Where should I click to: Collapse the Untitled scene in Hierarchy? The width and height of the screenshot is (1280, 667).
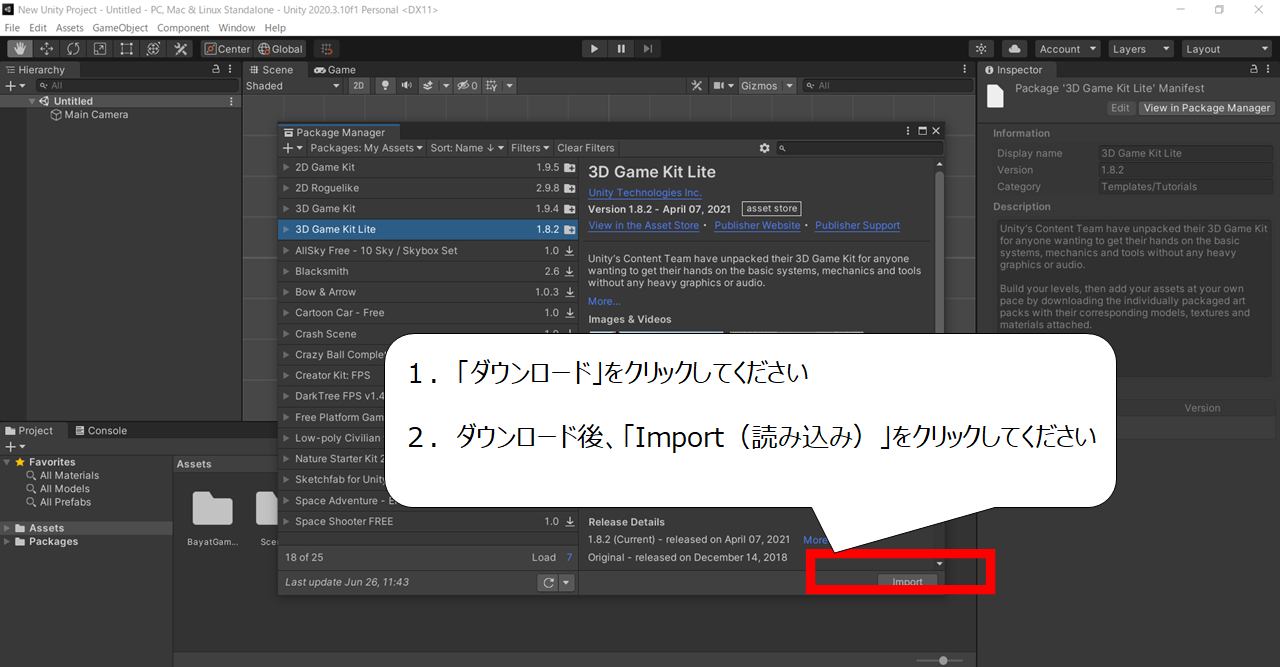click(x=32, y=101)
